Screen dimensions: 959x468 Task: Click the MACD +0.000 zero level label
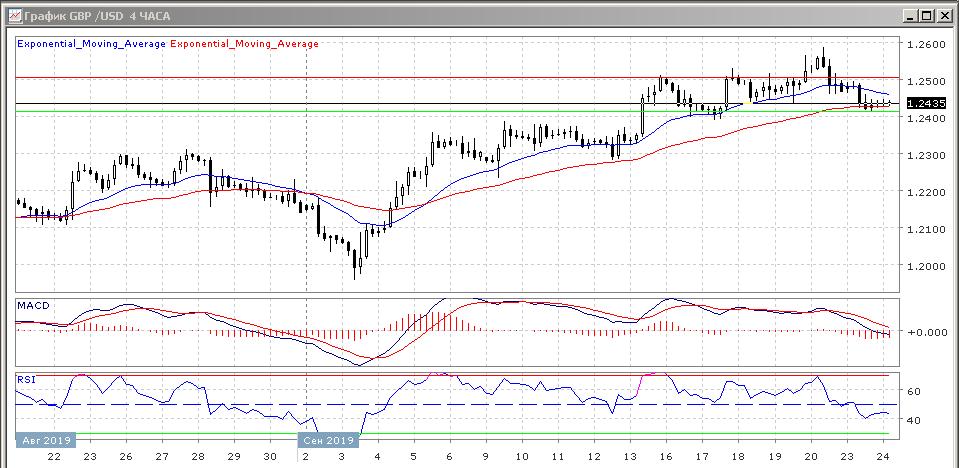pyautogui.click(x=922, y=332)
